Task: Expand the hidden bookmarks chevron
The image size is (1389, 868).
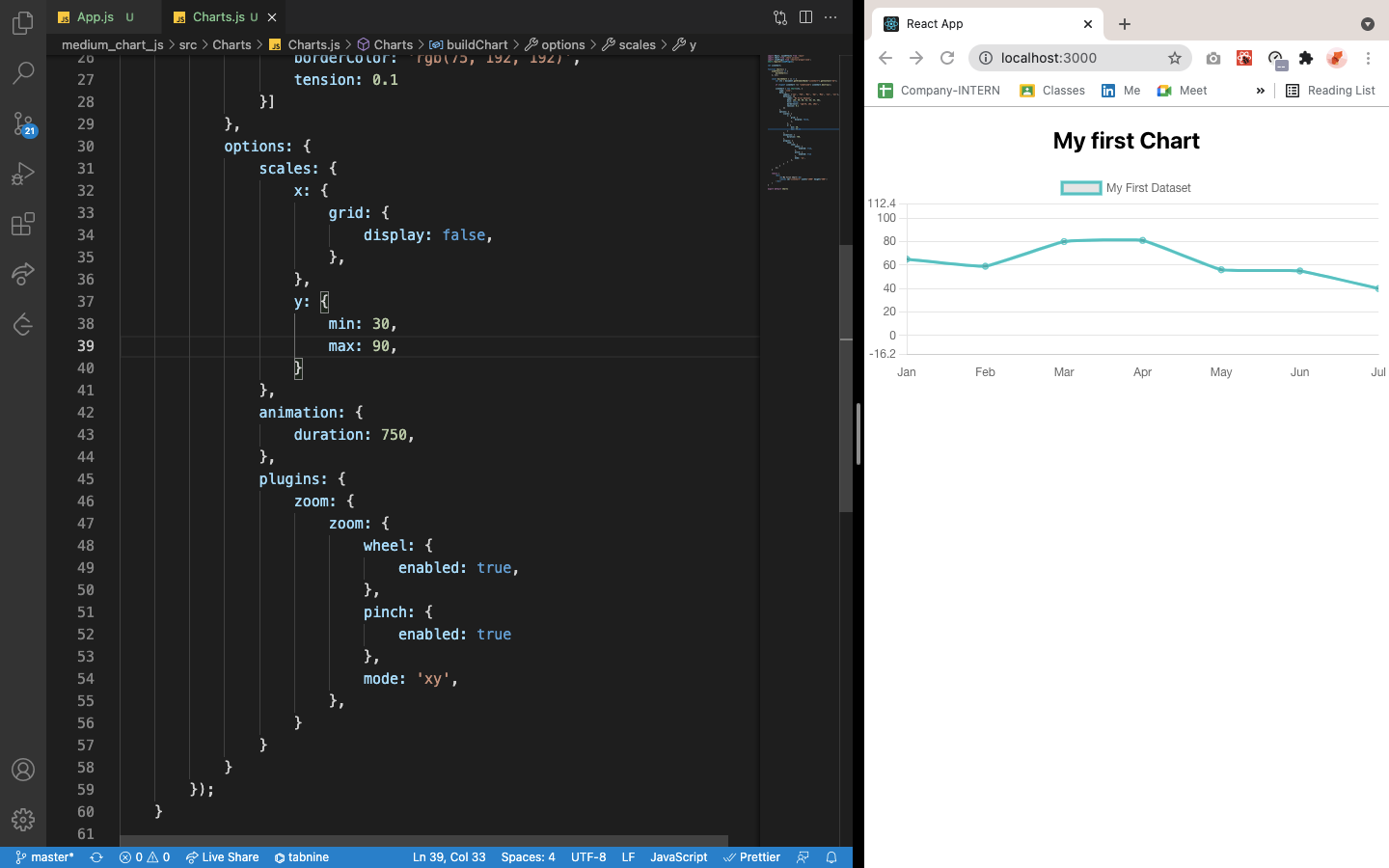Action: click(1260, 90)
